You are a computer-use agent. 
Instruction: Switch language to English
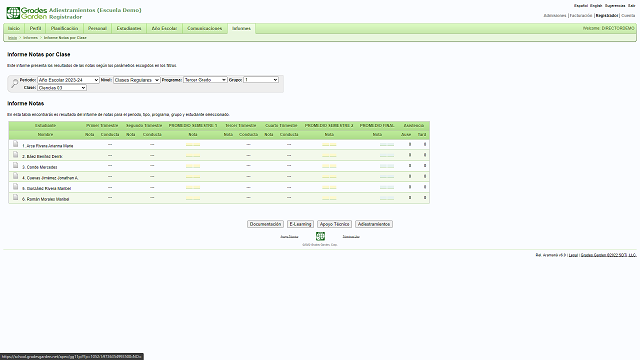[x=596, y=6]
